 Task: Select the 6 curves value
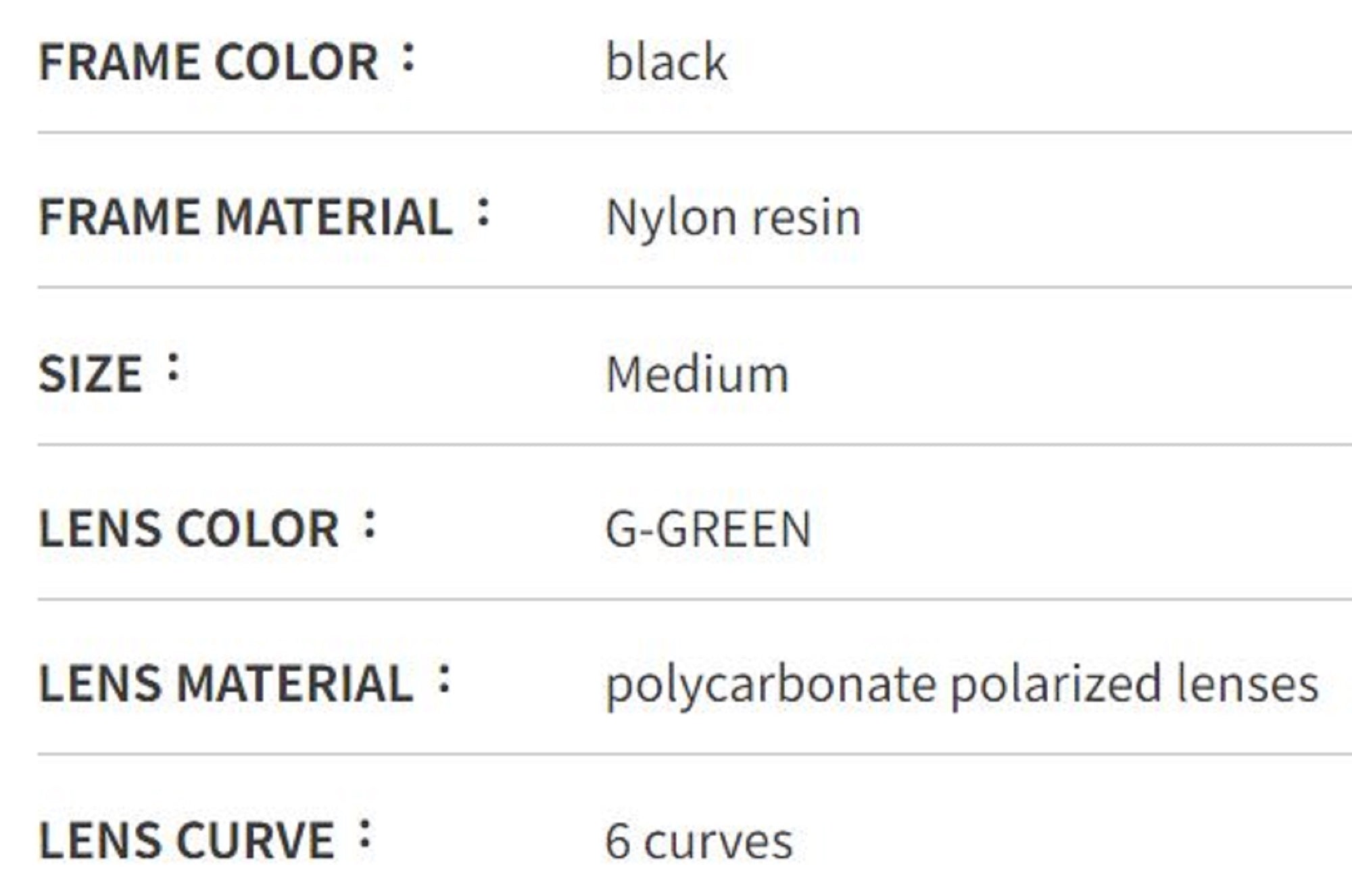[698, 841]
